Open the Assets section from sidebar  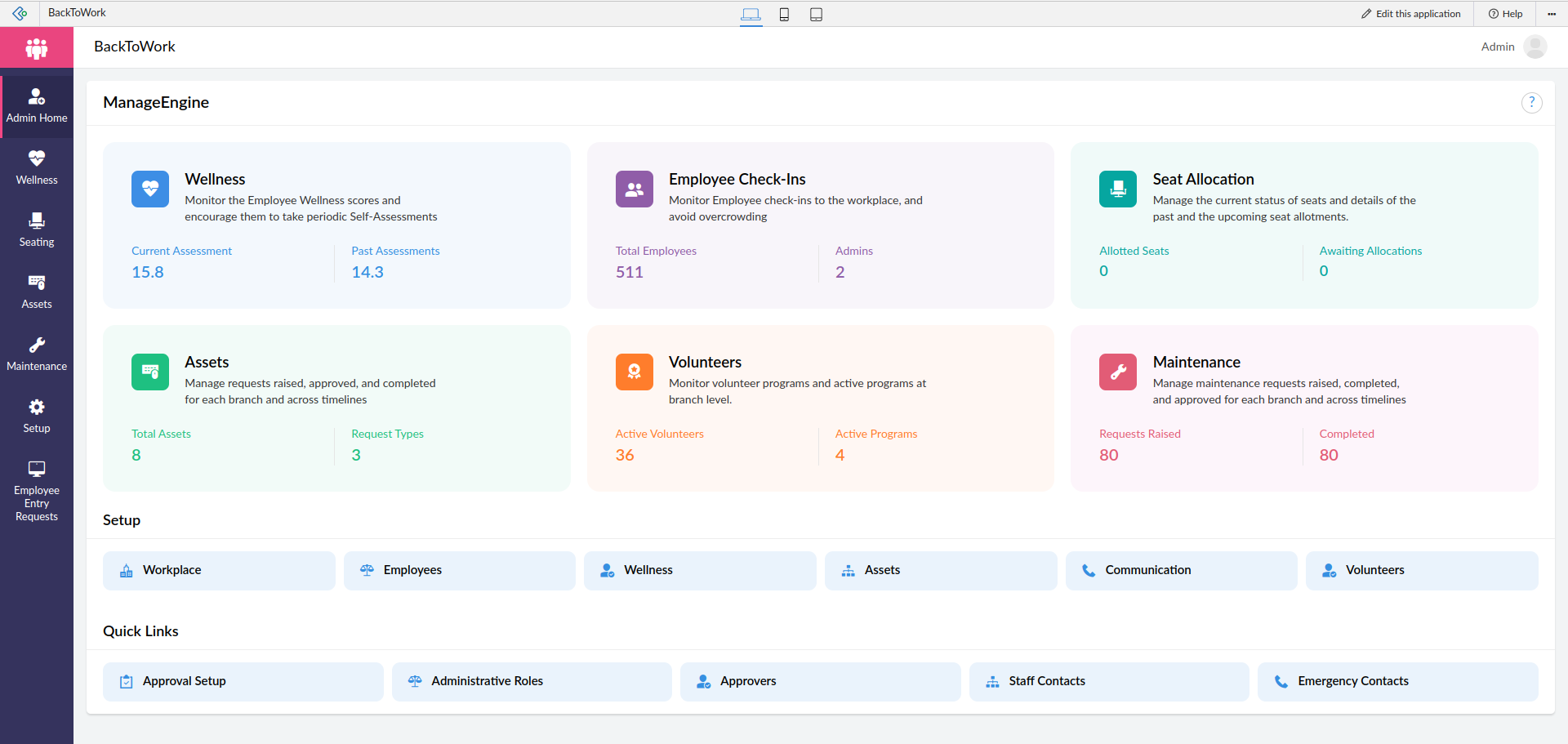[x=36, y=292]
